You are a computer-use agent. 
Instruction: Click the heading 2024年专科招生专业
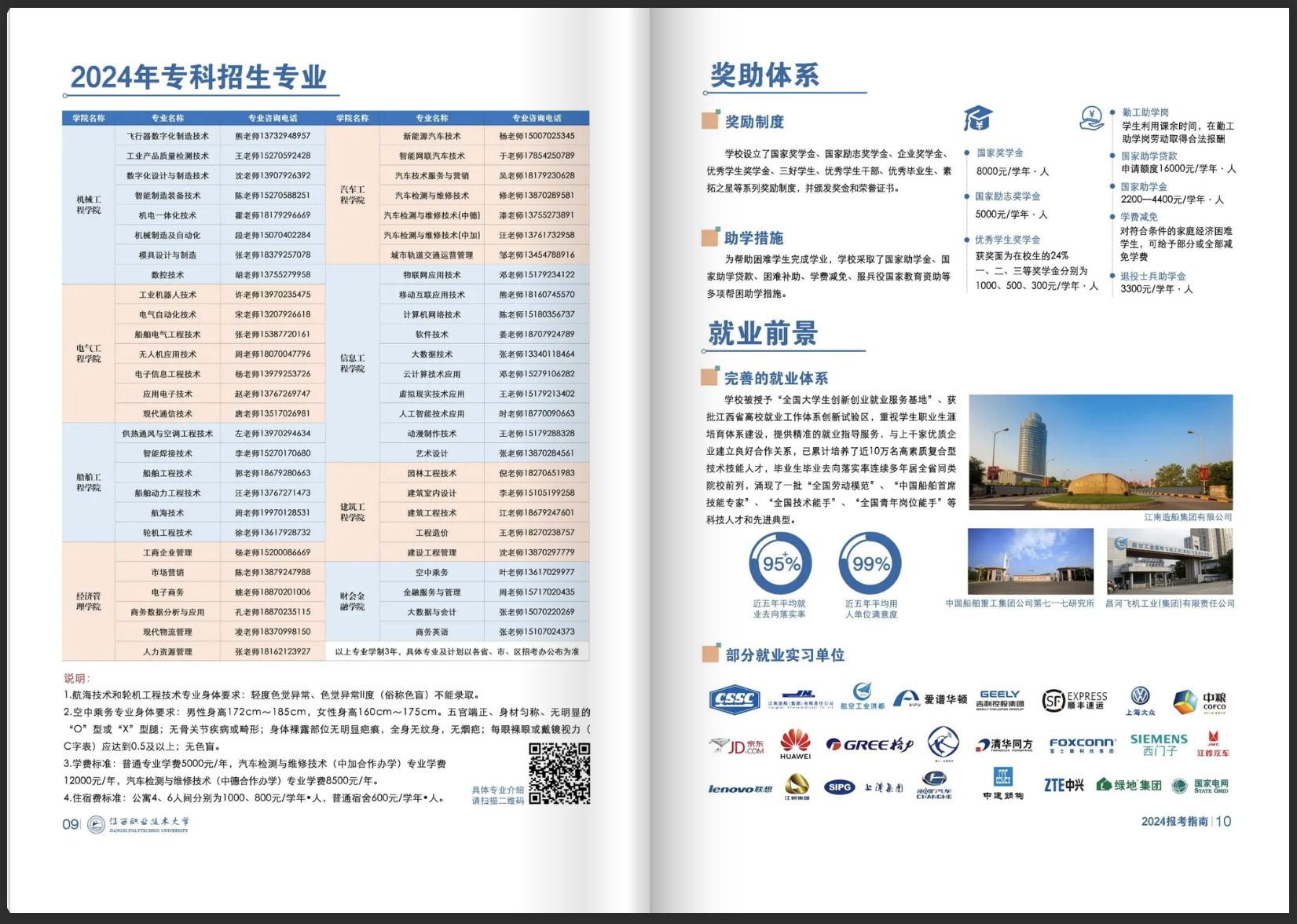click(x=199, y=77)
